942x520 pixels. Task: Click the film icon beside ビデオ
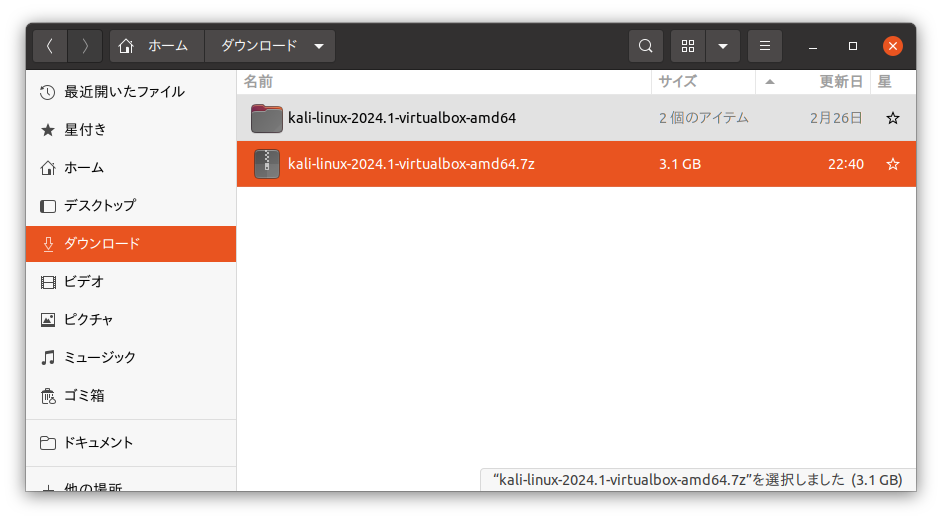(x=47, y=282)
